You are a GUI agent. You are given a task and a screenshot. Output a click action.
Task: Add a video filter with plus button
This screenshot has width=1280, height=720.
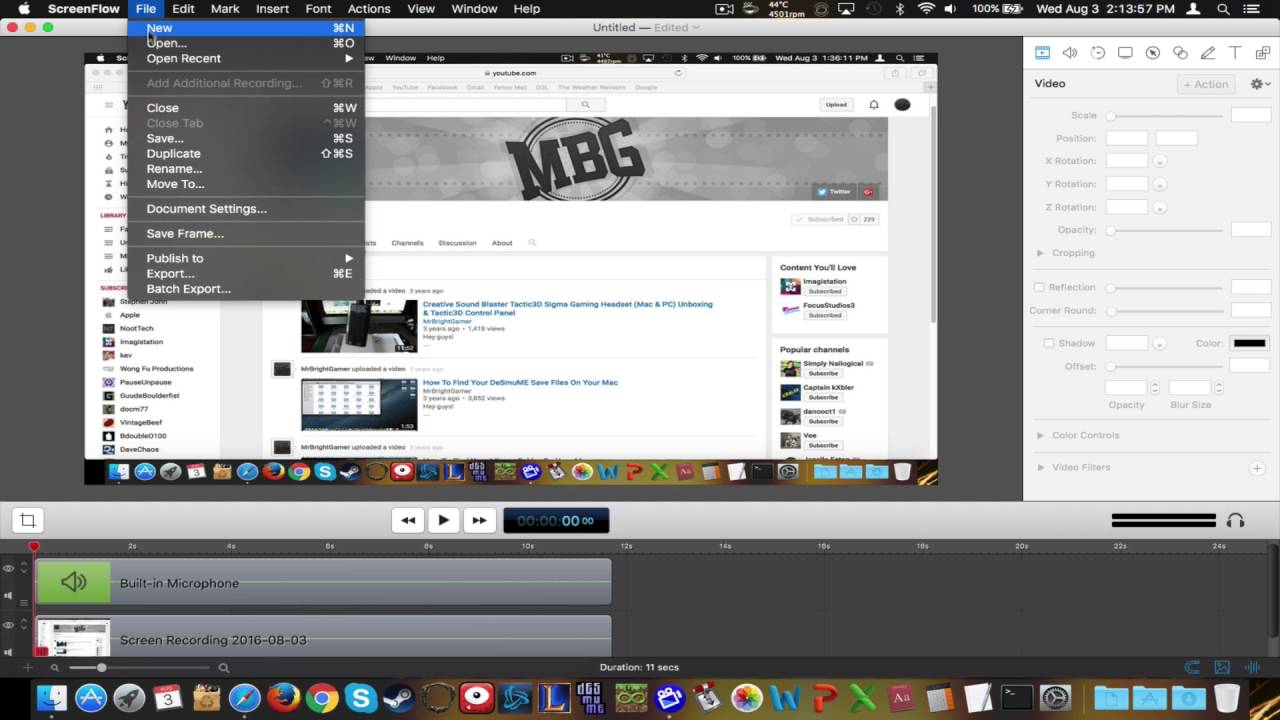(1257, 468)
